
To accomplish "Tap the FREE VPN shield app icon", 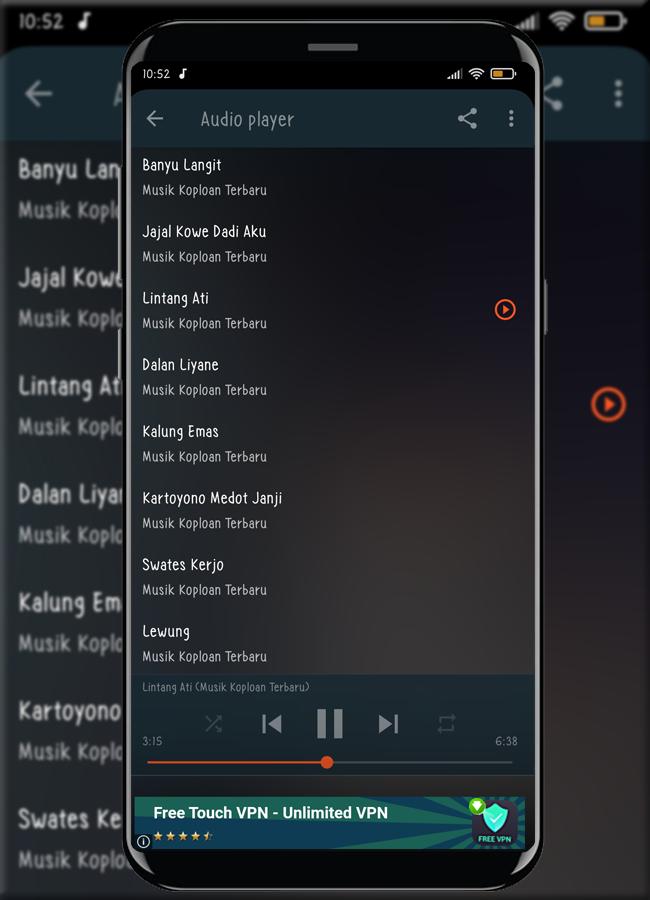I will pos(494,822).
